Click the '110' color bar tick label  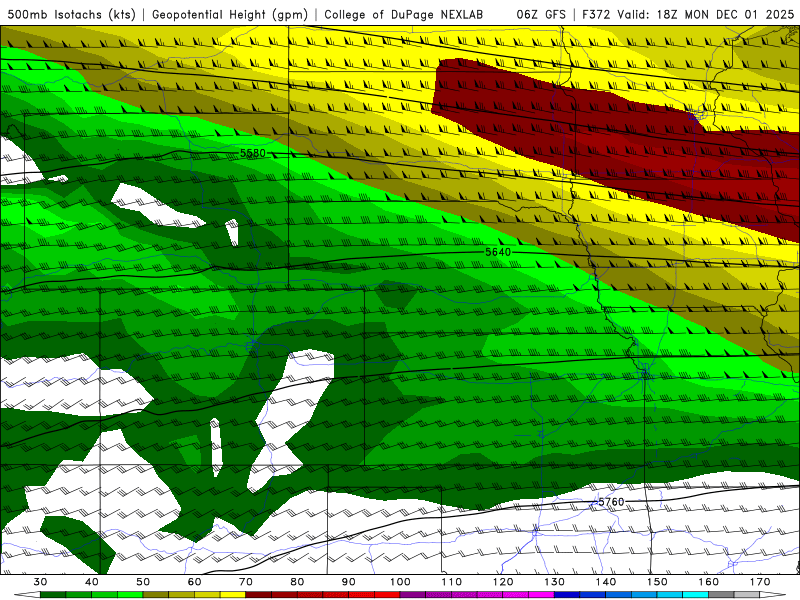tap(452, 582)
